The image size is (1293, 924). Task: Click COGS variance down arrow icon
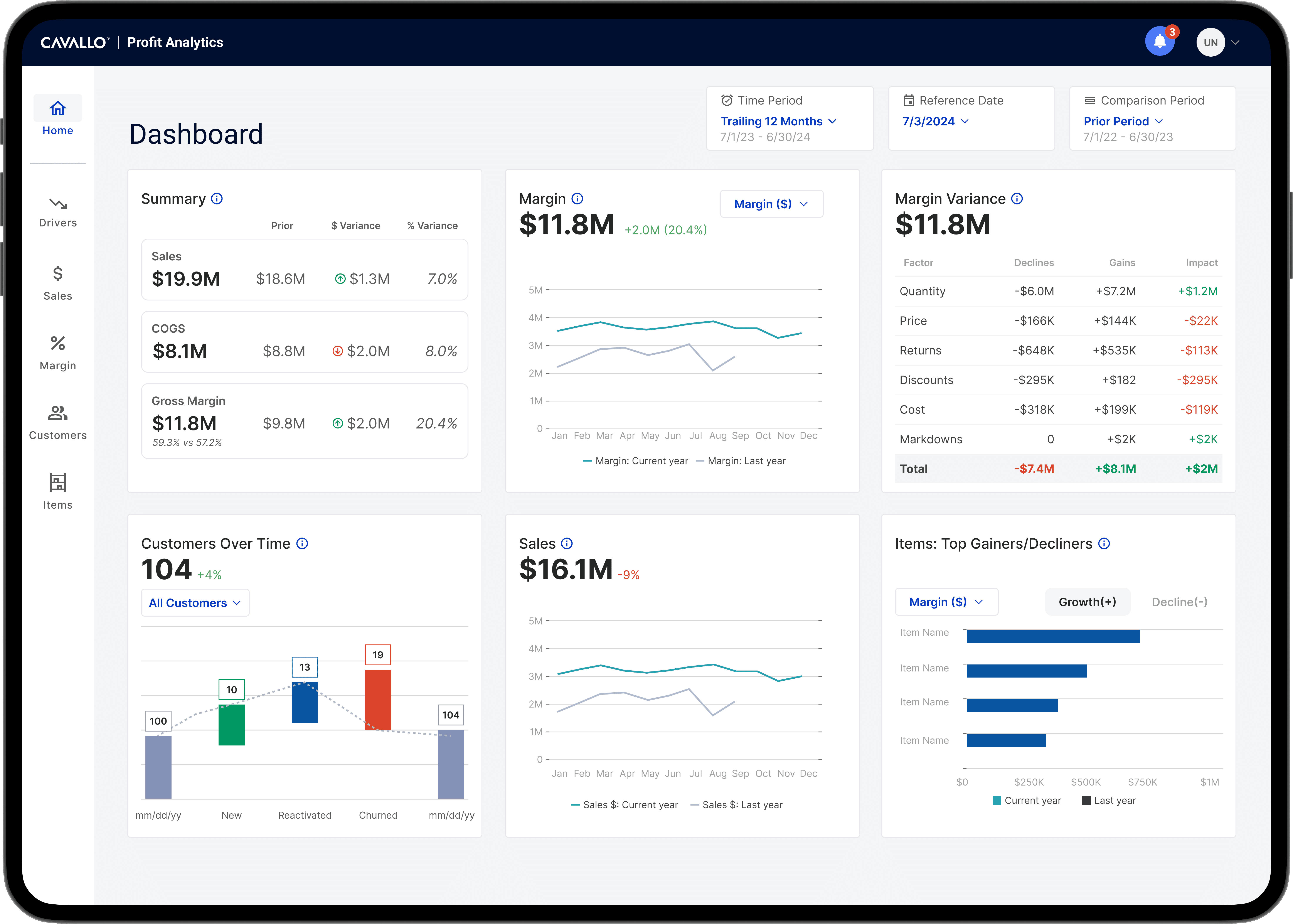[x=338, y=351]
